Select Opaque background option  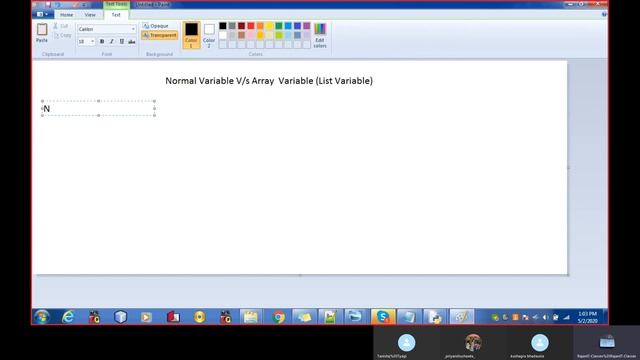point(156,26)
